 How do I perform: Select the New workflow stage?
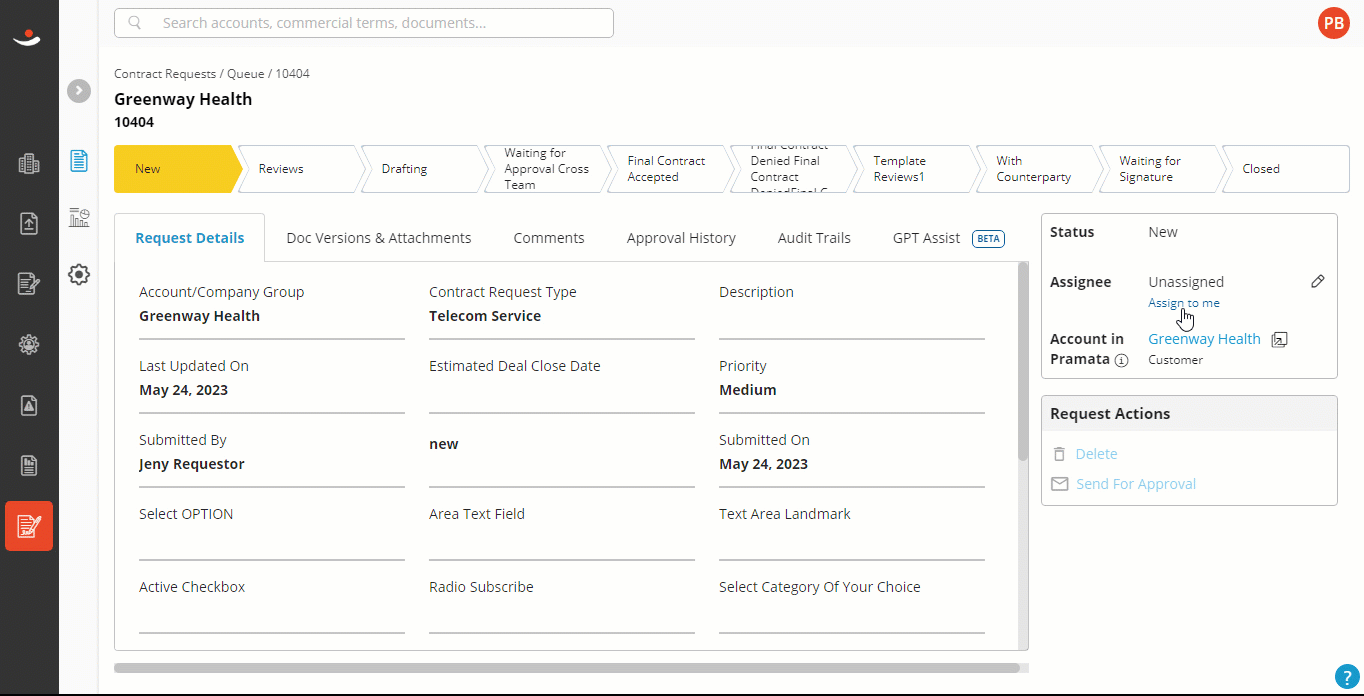(x=177, y=169)
